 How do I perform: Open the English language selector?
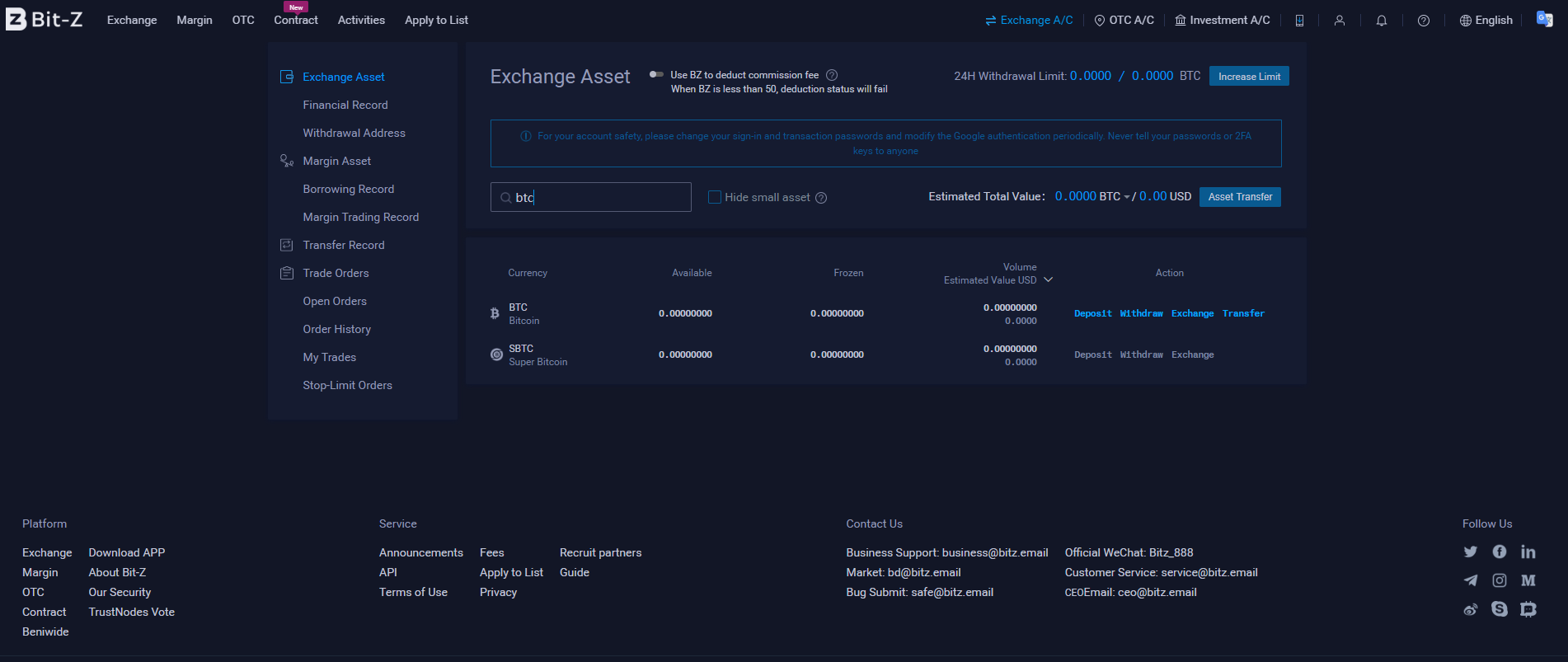pos(1486,21)
